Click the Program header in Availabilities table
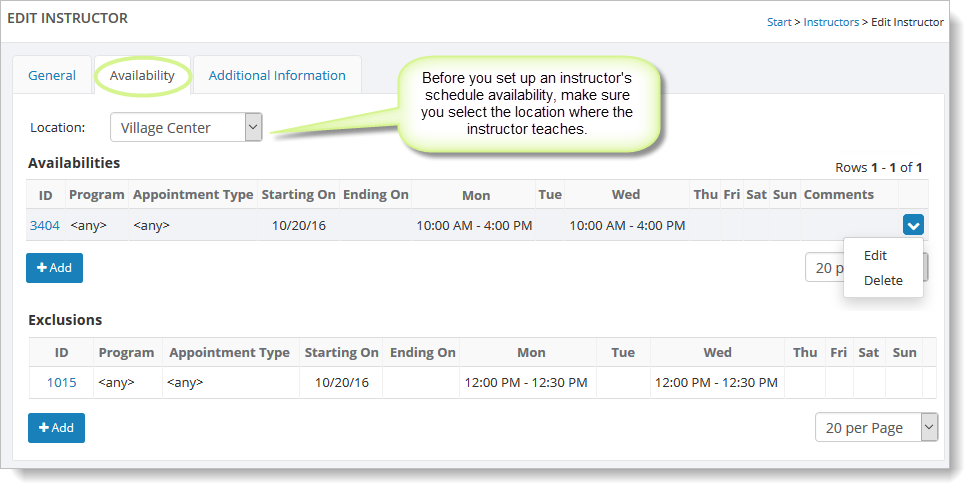Viewport: 975px width, 494px height. pos(97,194)
